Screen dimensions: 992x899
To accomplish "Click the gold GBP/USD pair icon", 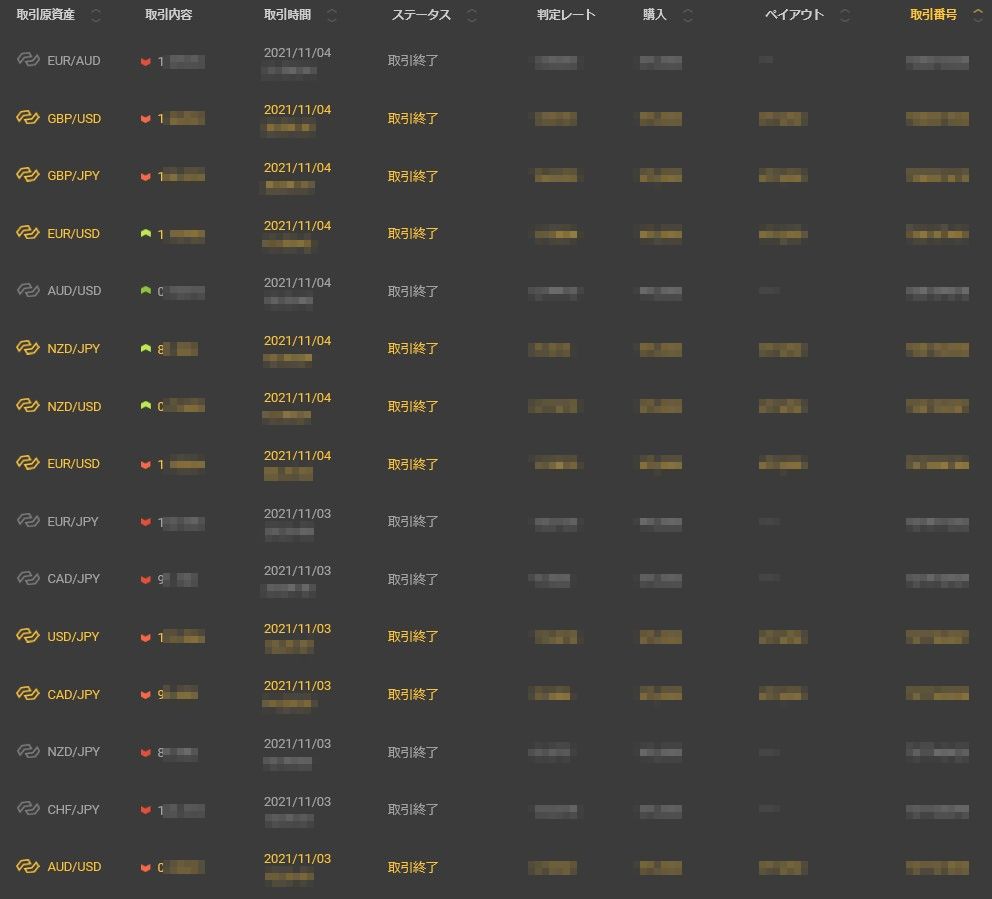I will (28, 118).
